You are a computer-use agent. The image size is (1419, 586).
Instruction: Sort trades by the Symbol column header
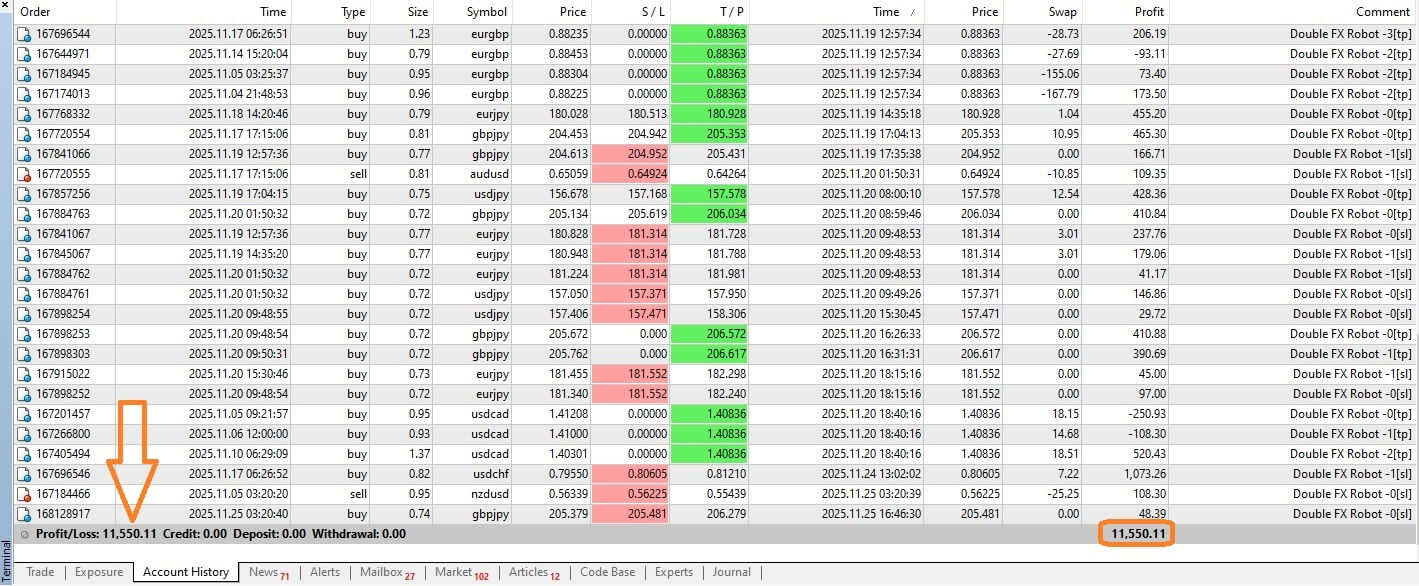tap(487, 12)
